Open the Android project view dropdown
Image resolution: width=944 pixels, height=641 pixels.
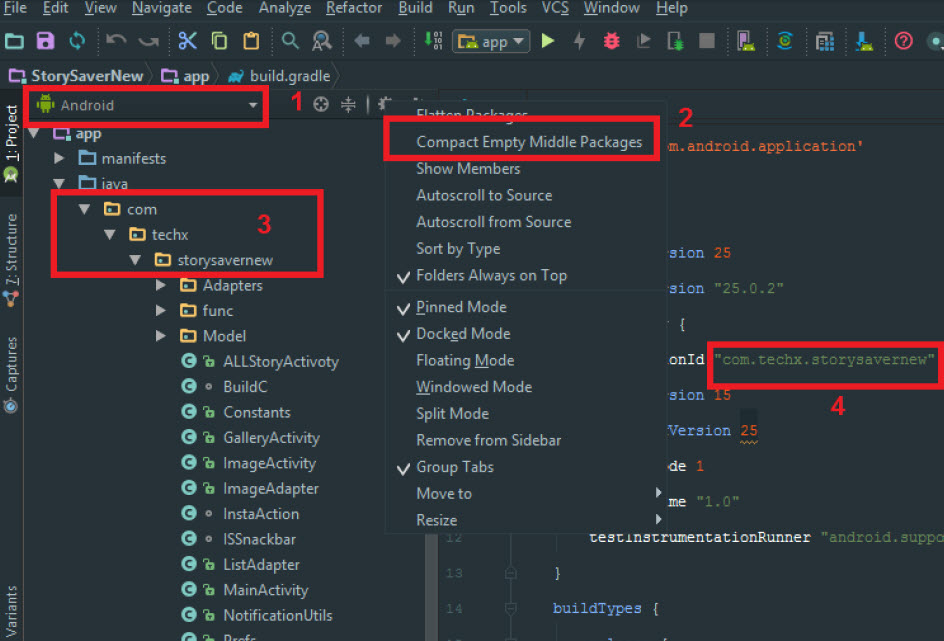[x=146, y=105]
